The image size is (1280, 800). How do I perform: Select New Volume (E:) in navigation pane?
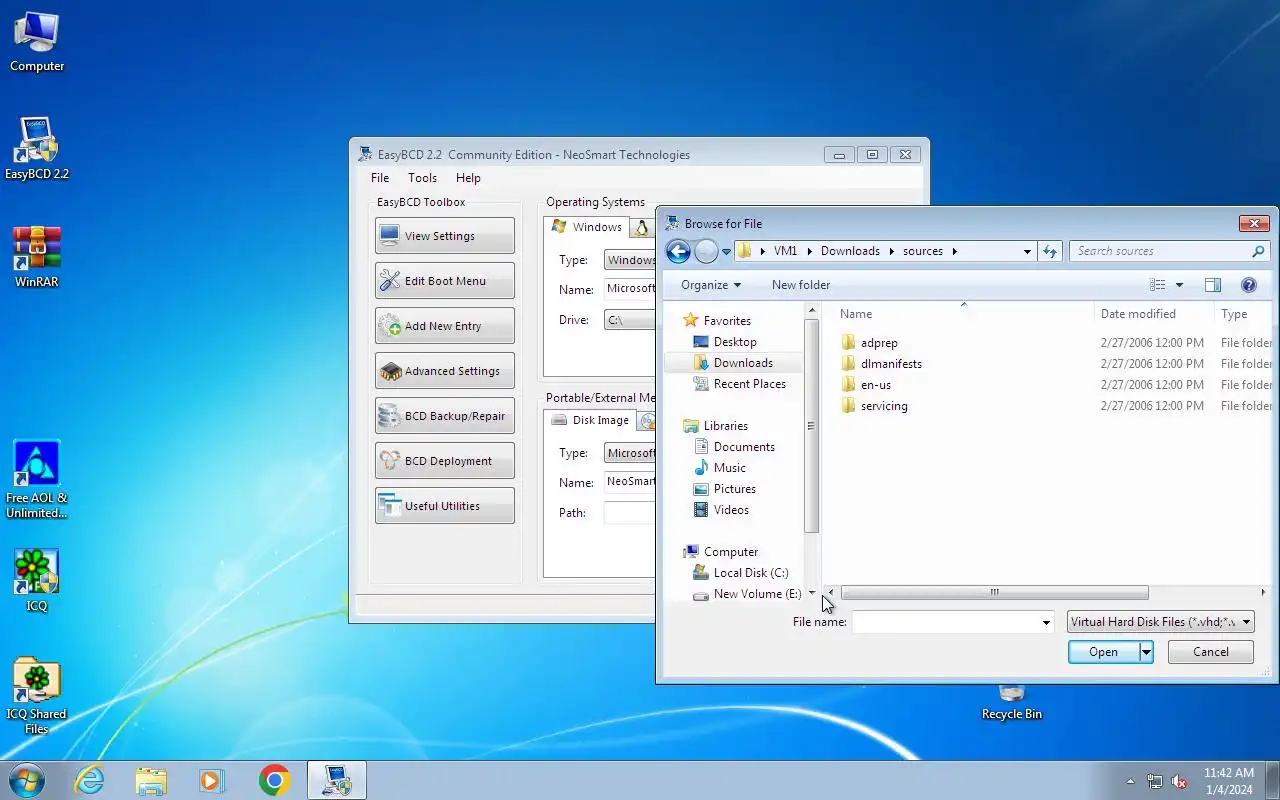[x=747, y=594]
